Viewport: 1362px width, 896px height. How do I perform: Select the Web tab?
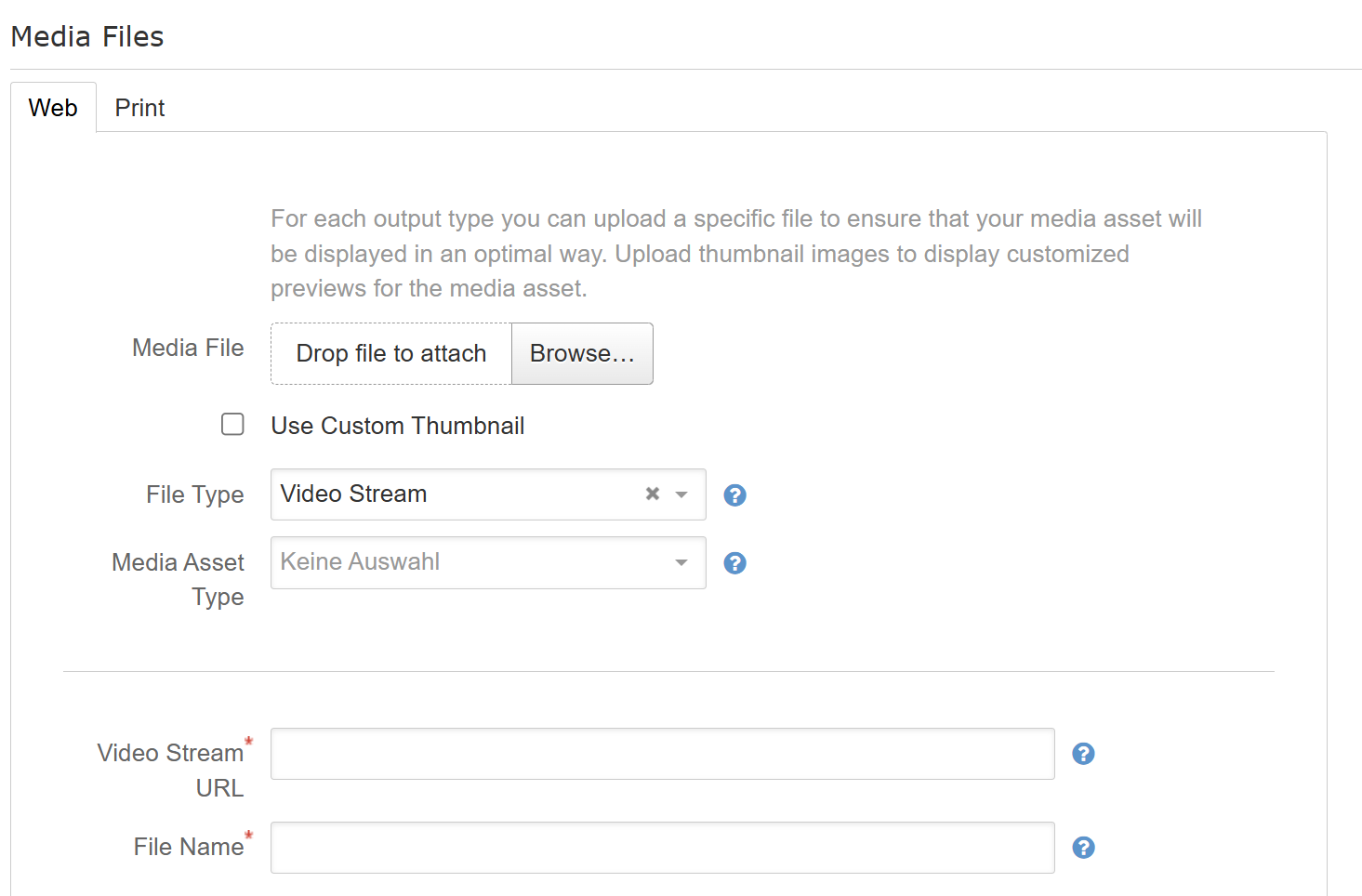[x=53, y=108]
